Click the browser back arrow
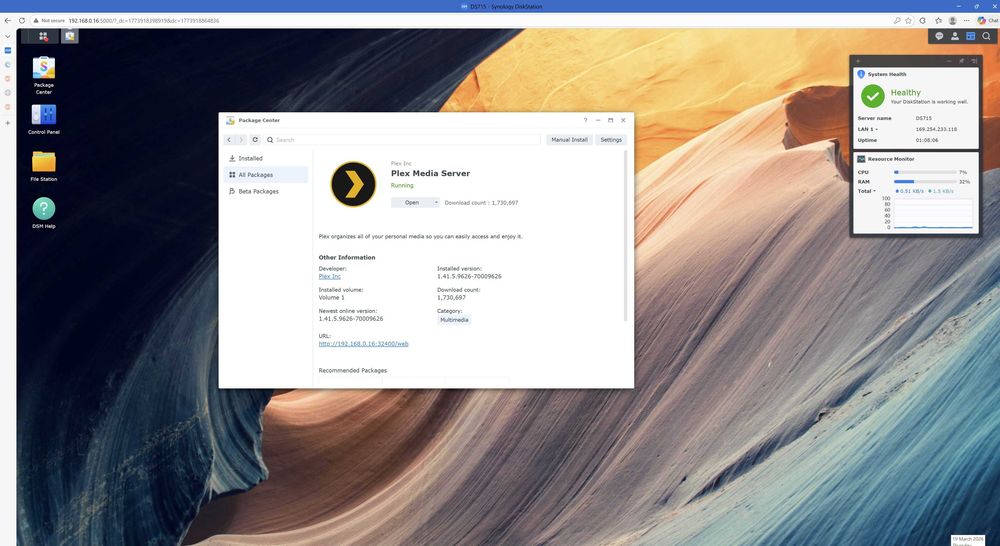Screen dimensions: 1000x546 (x=8, y=20)
